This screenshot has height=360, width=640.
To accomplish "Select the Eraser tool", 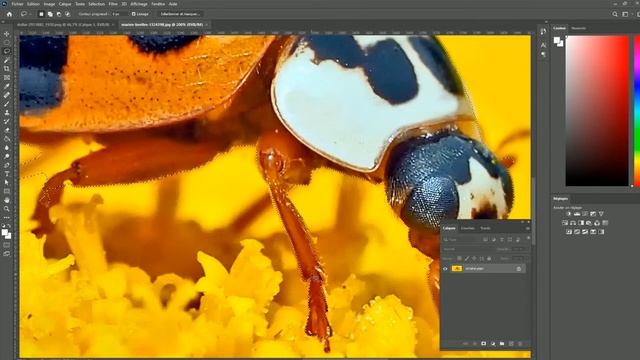I will coord(7,130).
